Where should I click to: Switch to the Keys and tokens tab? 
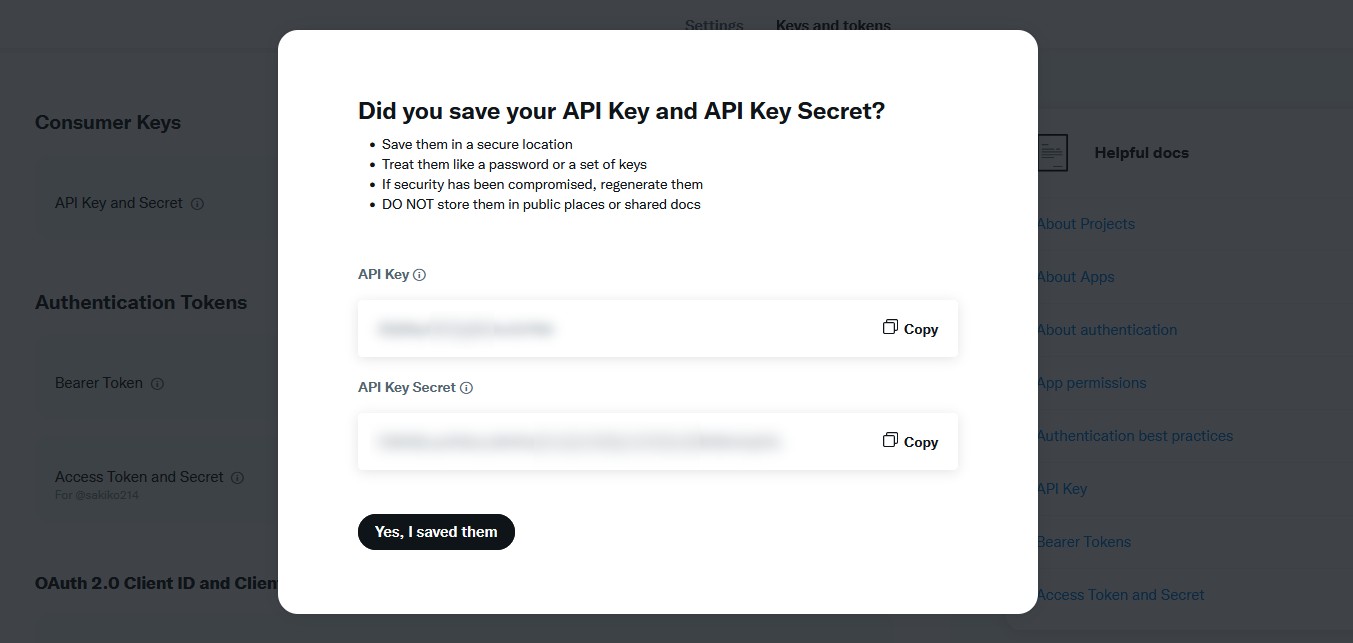833,25
